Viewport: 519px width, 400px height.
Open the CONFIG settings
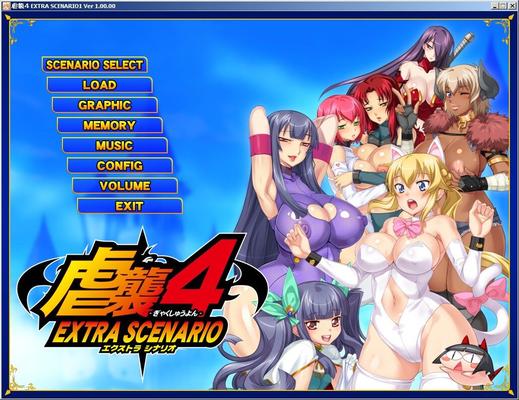[x=120, y=166]
